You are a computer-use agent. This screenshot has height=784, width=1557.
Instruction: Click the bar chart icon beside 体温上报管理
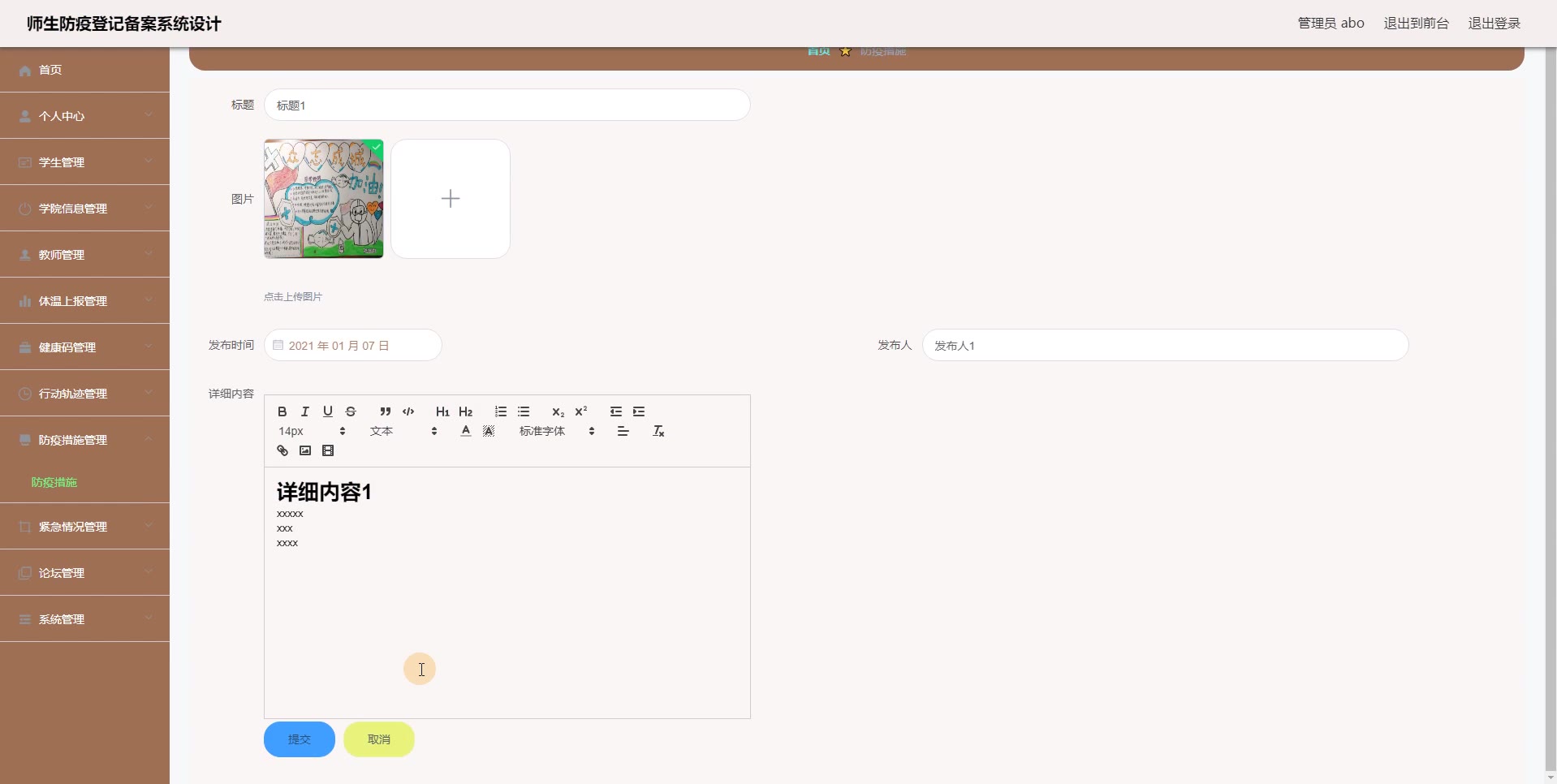coord(25,301)
